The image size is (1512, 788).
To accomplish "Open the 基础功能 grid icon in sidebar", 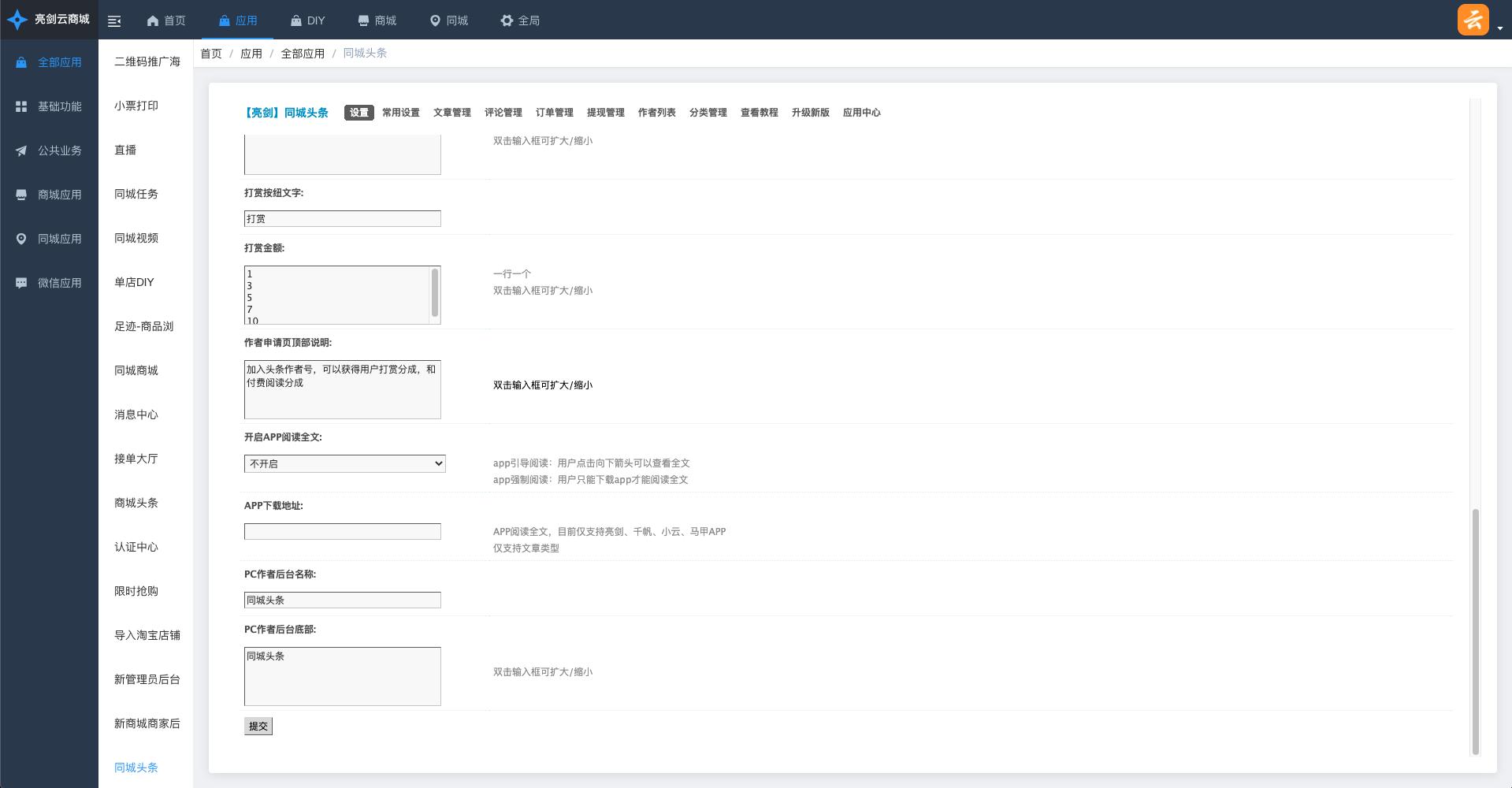I will pyautogui.click(x=21, y=106).
